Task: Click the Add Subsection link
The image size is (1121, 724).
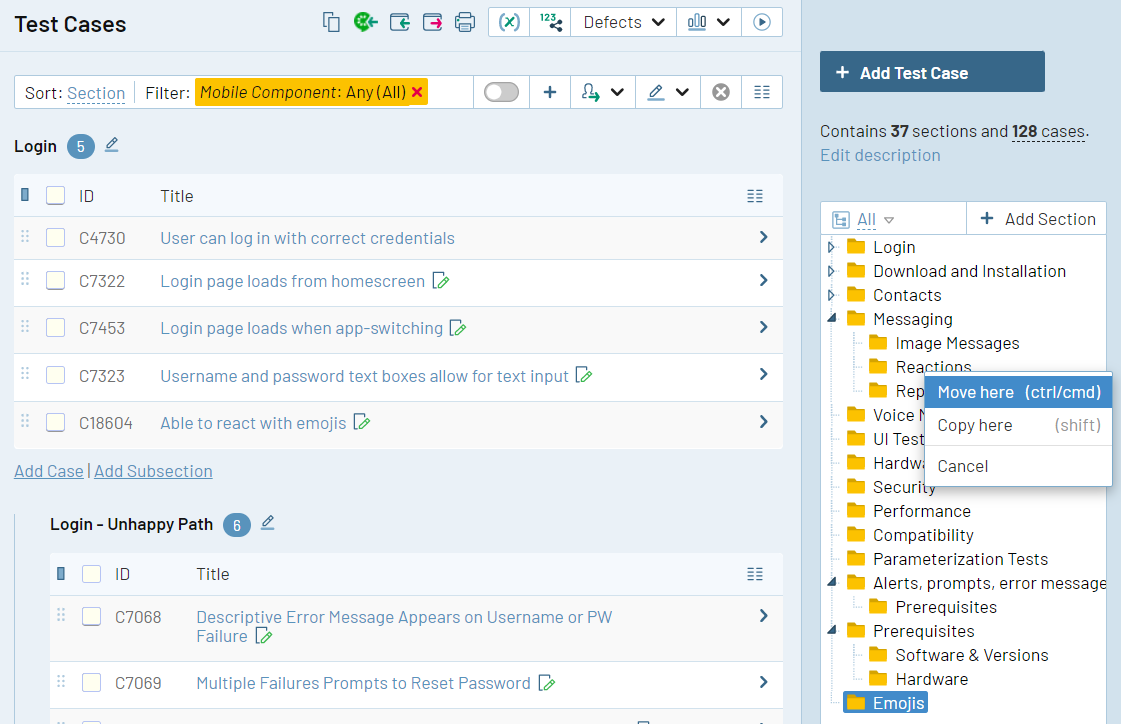Action: [153, 471]
